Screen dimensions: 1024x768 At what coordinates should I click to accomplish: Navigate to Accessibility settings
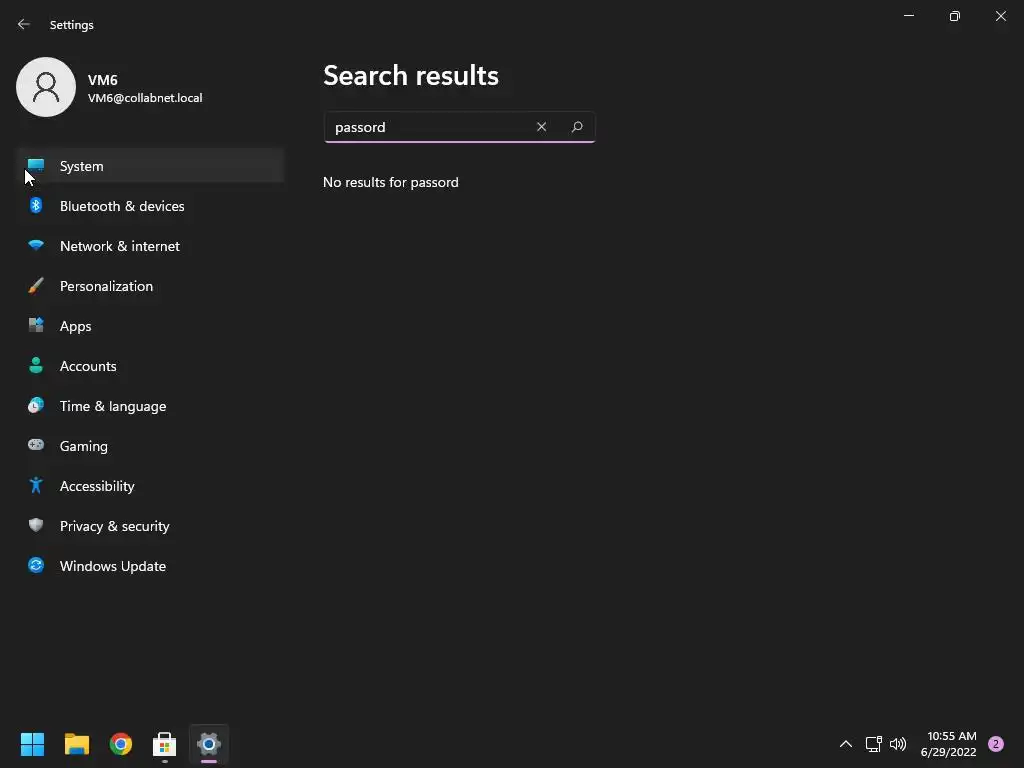click(151, 486)
